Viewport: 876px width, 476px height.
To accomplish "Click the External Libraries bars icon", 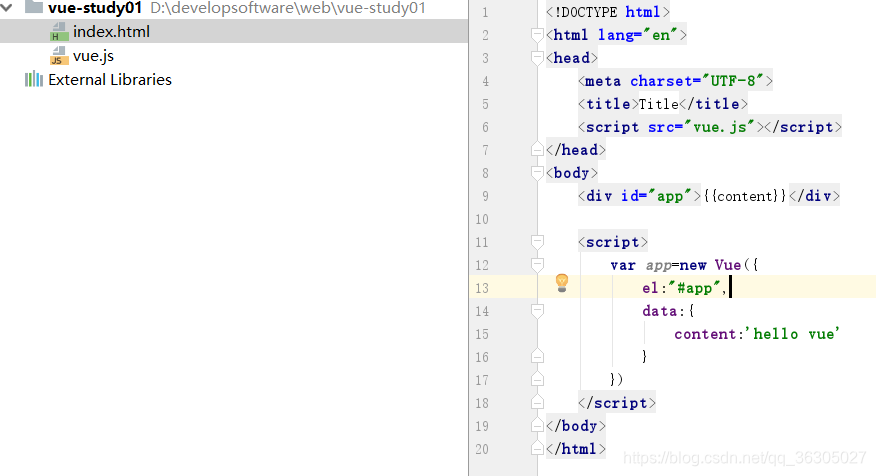I will pos(34,79).
